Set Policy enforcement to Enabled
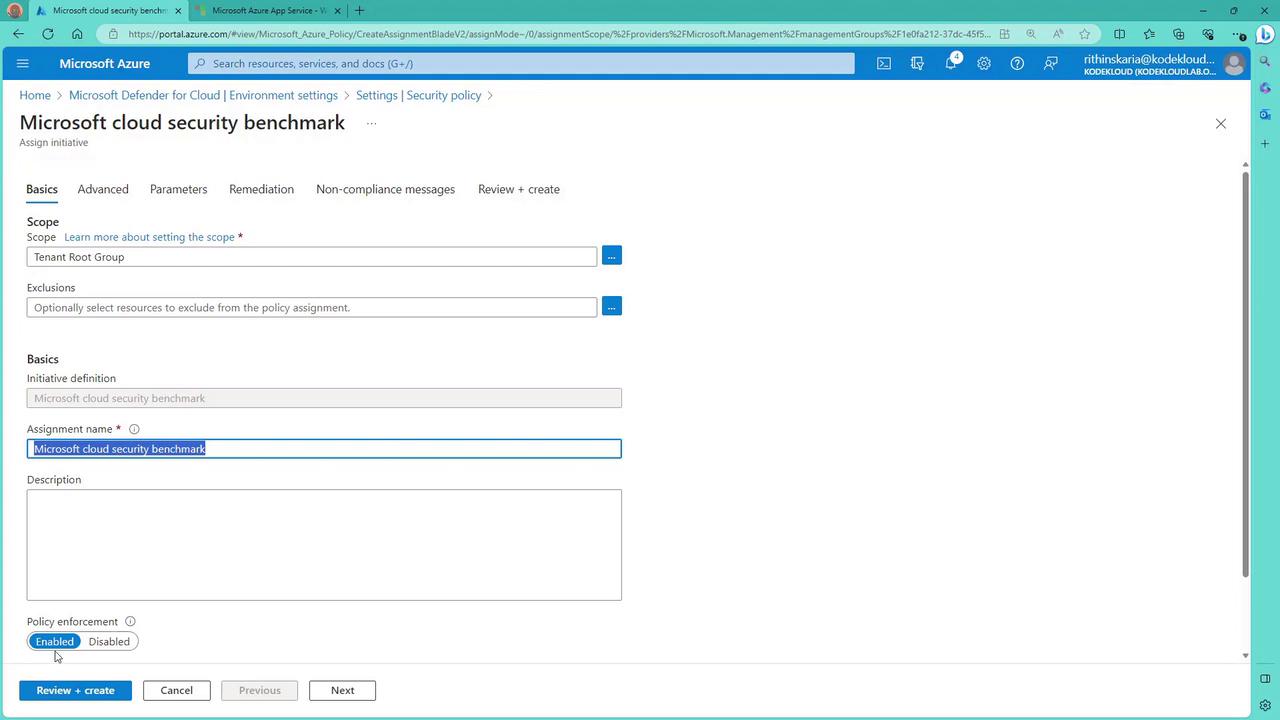 pos(55,641)
